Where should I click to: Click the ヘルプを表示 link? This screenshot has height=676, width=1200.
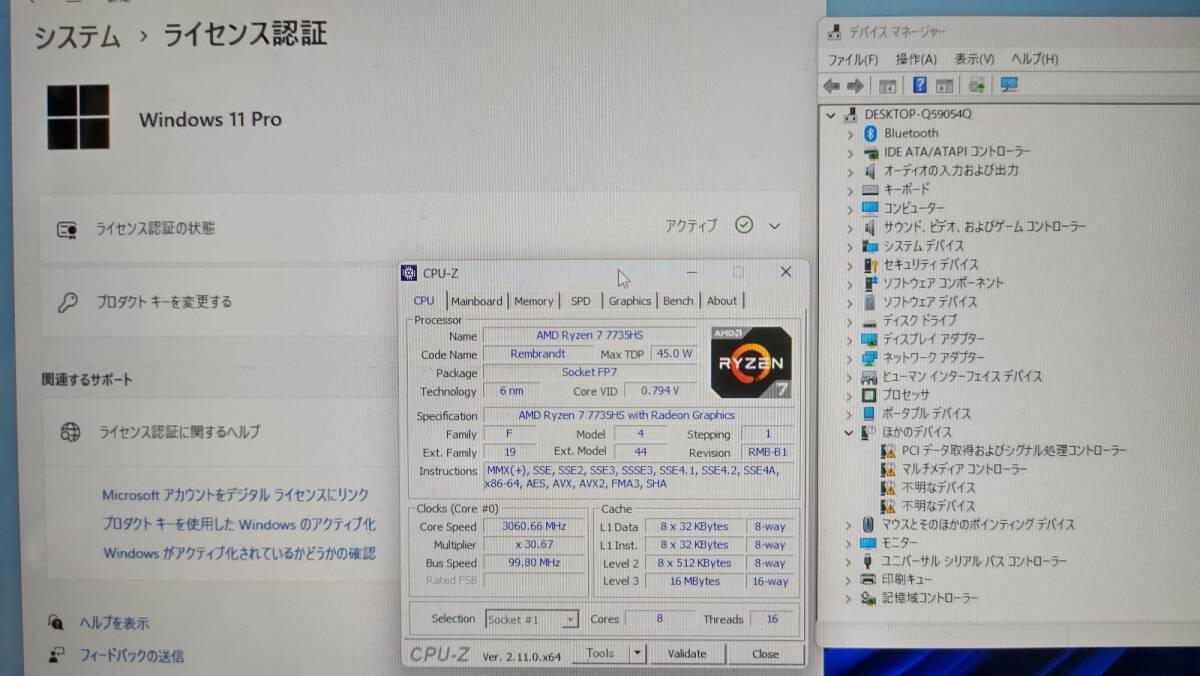tap(115, 623)
